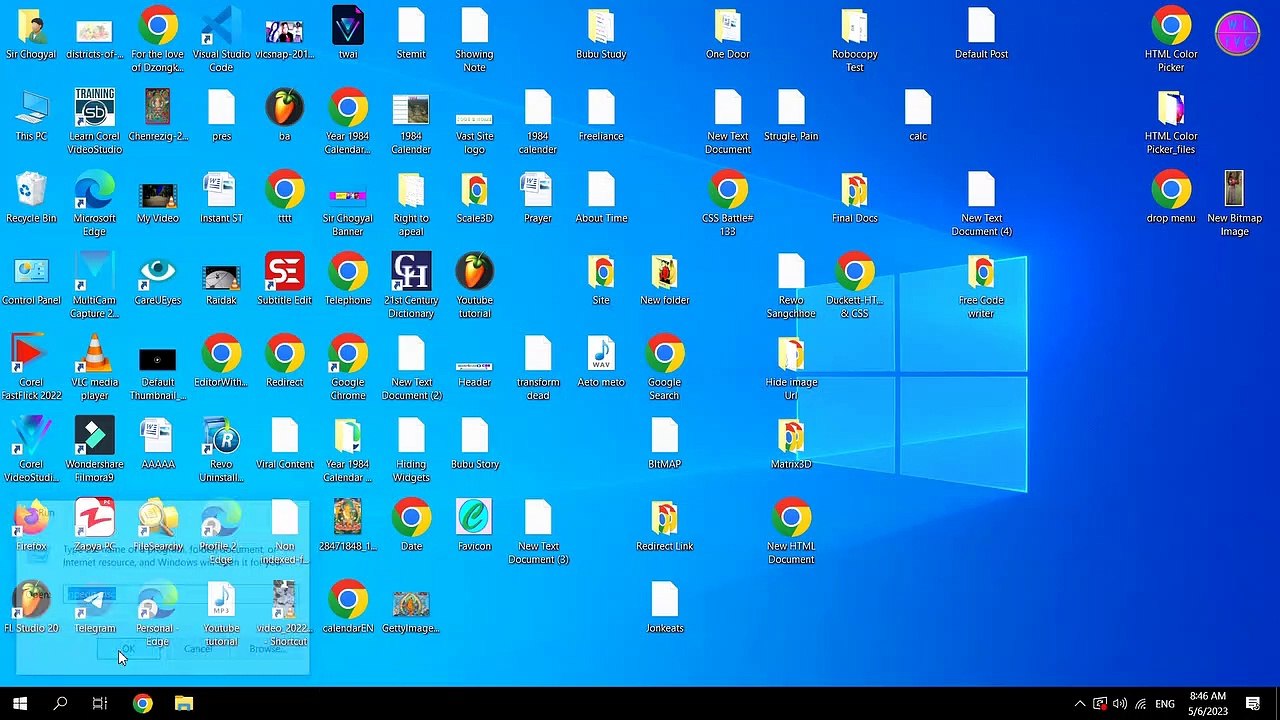Select the Aeto meto WAV file
Viewport: 1280px width, 720px height.
(601, 361)
